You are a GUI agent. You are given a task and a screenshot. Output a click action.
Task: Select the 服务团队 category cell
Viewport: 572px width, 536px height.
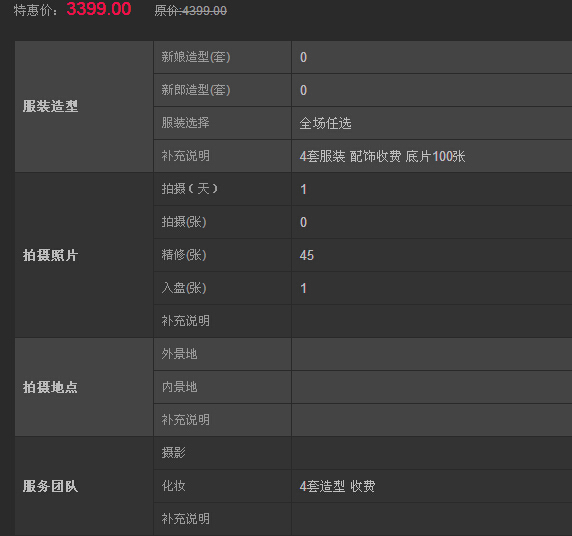(x=84, y=486)
